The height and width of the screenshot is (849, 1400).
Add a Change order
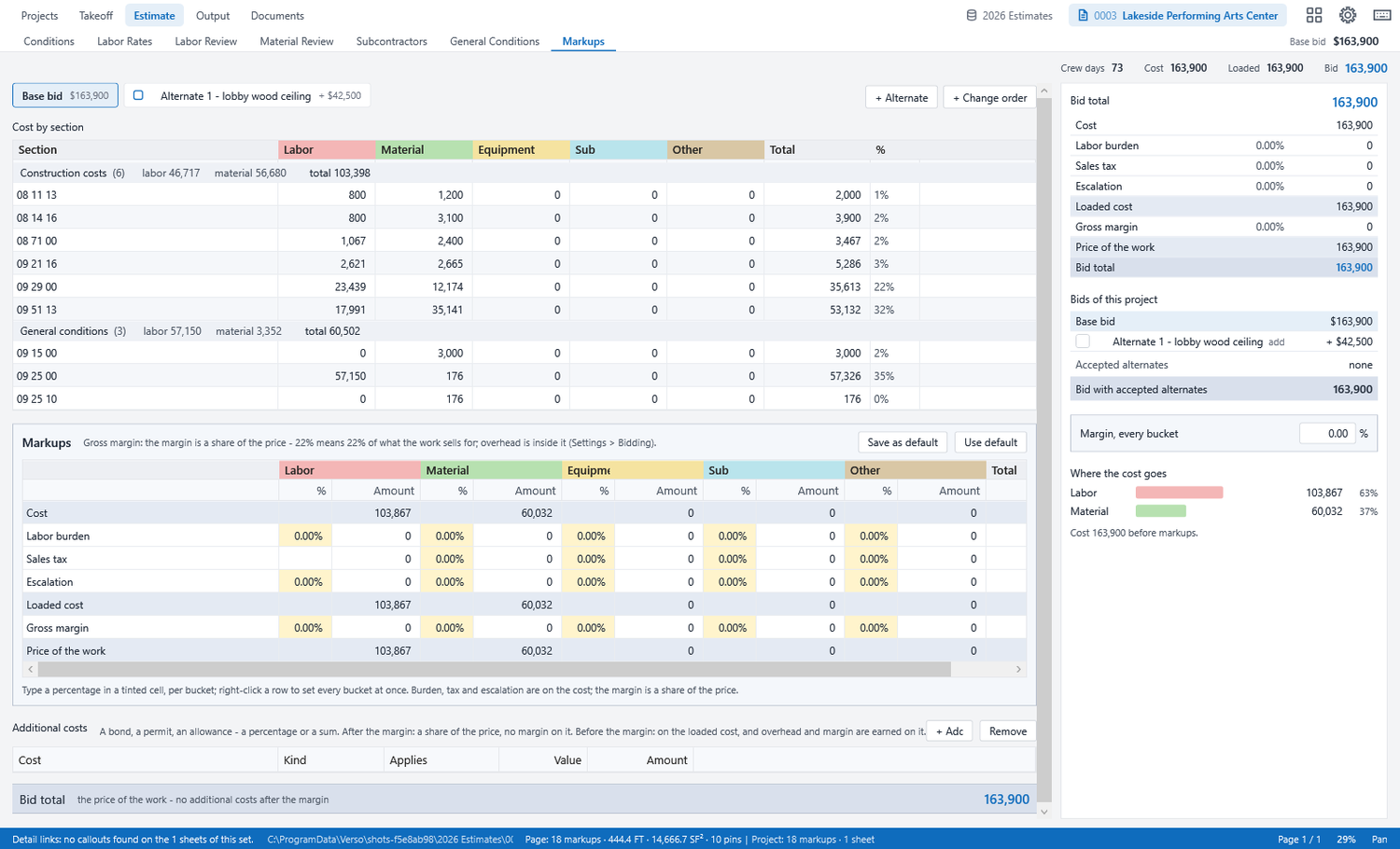990,97
